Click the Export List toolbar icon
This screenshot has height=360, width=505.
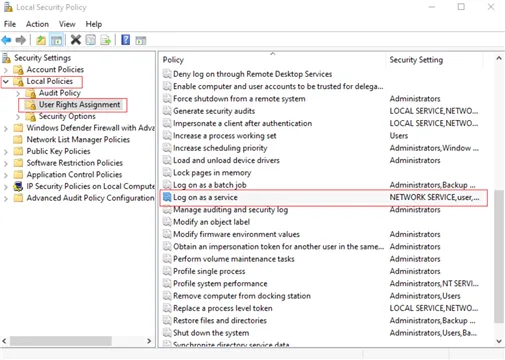[106, 40]
